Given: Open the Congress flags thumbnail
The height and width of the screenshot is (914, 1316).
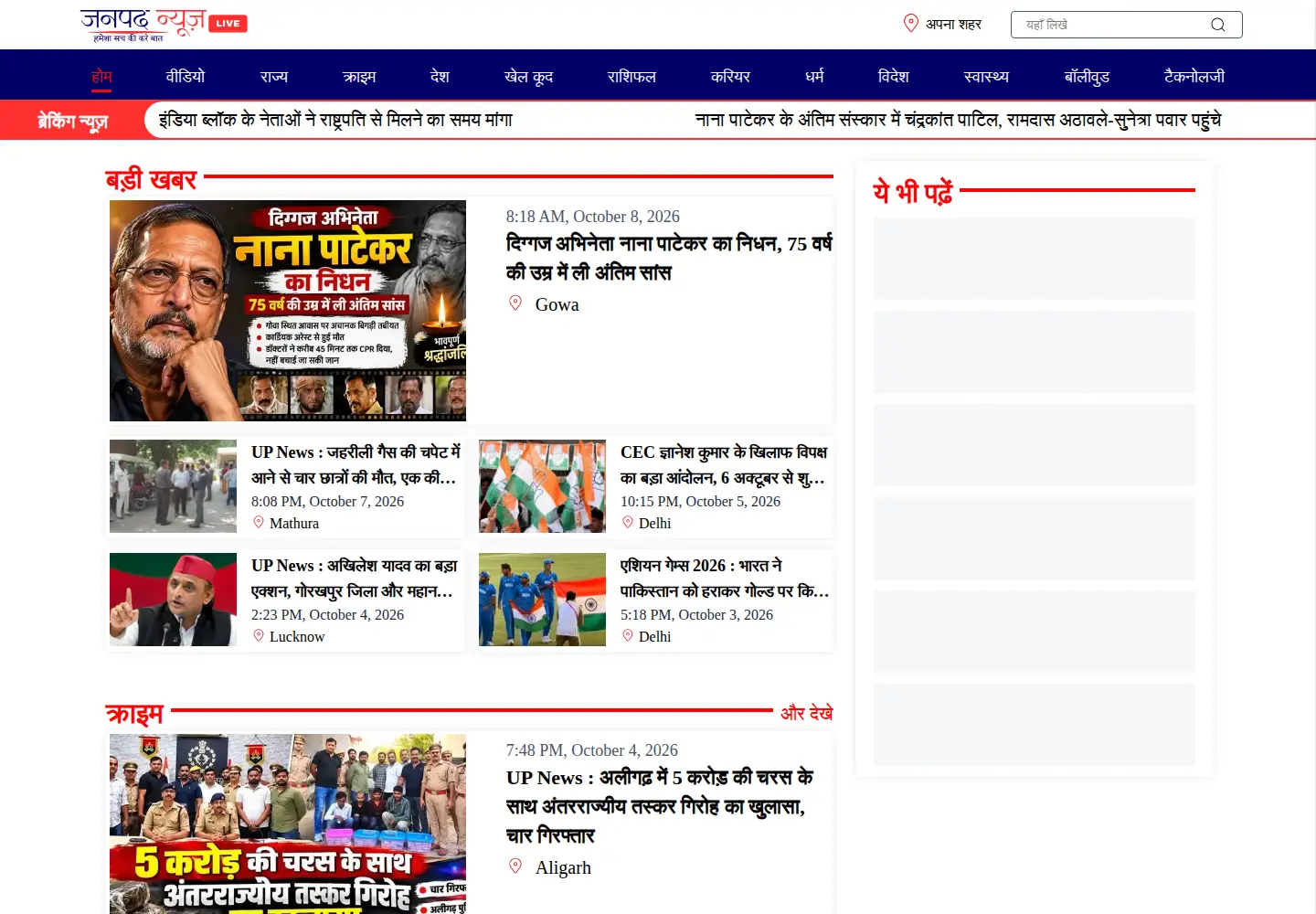Looking at the screenshot, I should pyautogui.click(x=542, y=486).
